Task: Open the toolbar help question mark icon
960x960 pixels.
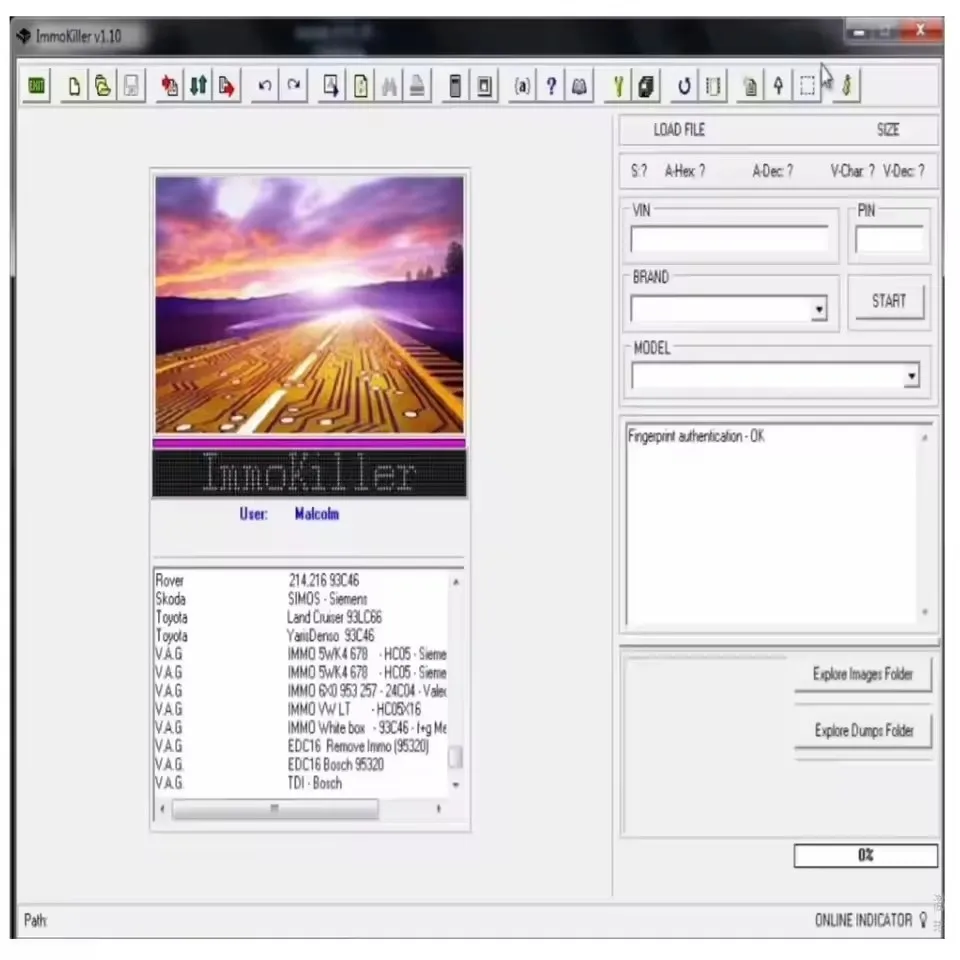Action: [551, 86]
